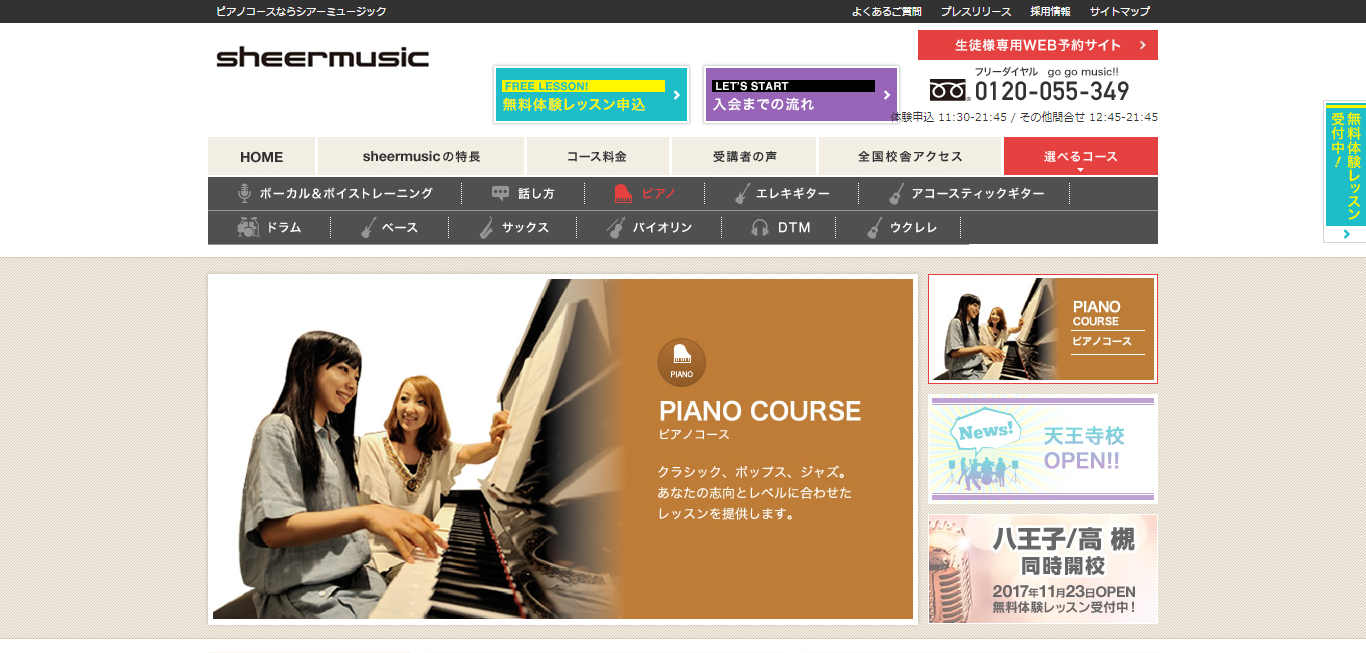This screenshot has width=1366, height=653.
Task: Open the student WEB reservation site button
Action: pos(1037,45)
